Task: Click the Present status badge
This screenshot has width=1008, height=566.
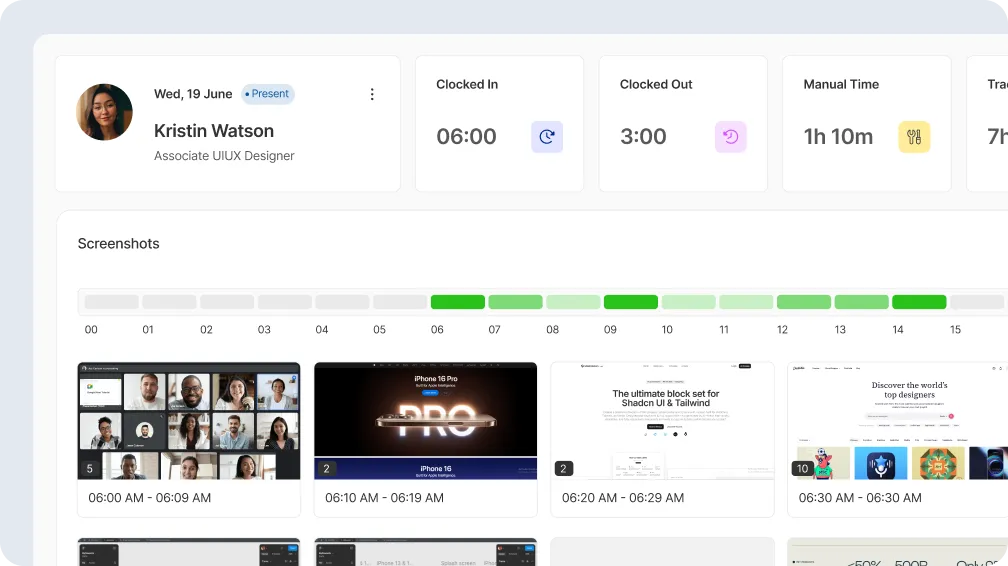Action: [267, 94]
